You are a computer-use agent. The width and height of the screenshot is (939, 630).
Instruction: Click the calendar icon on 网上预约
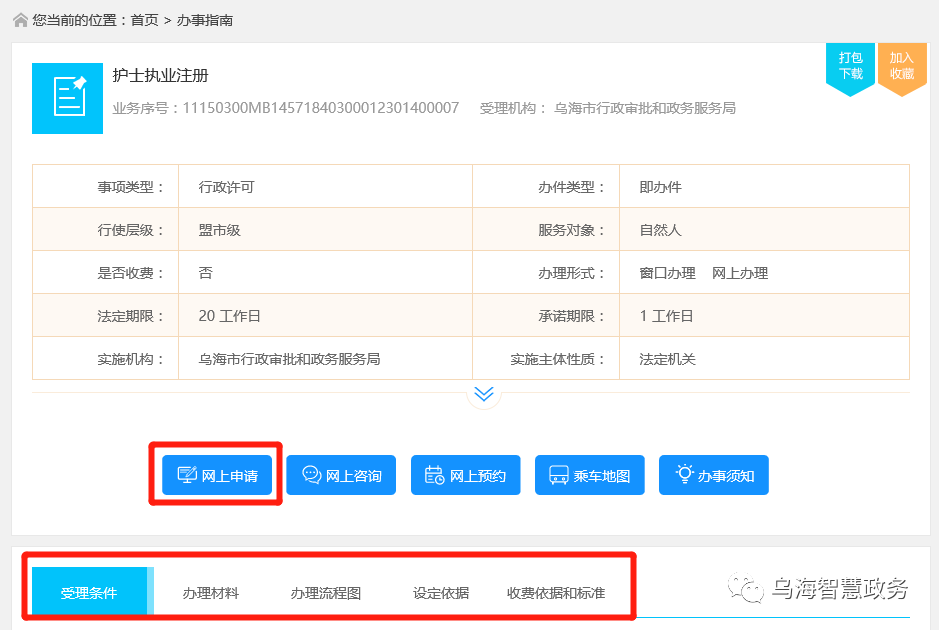click(436, 475)
